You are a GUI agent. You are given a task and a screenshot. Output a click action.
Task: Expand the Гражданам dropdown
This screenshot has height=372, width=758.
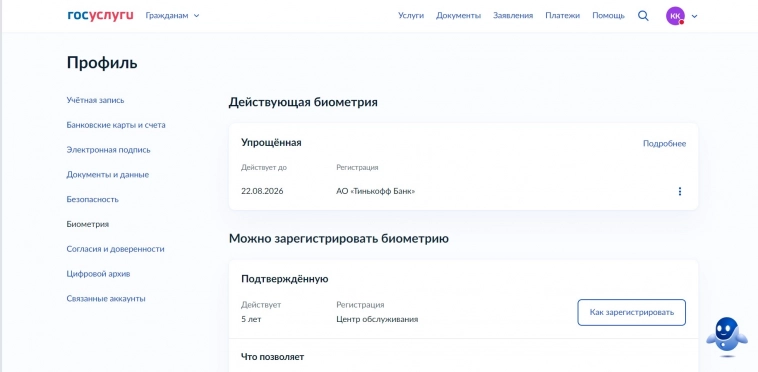tap(172, 15)
